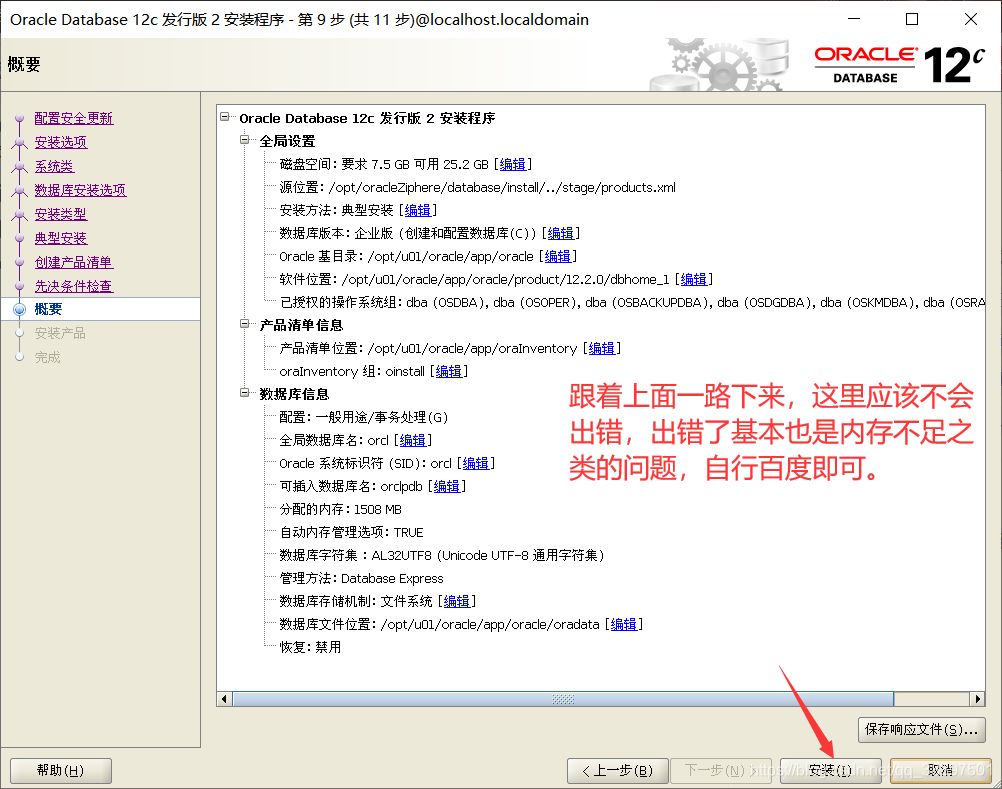
Task: Edit the 数据库版本 setting
Action: tap(560, 234)
